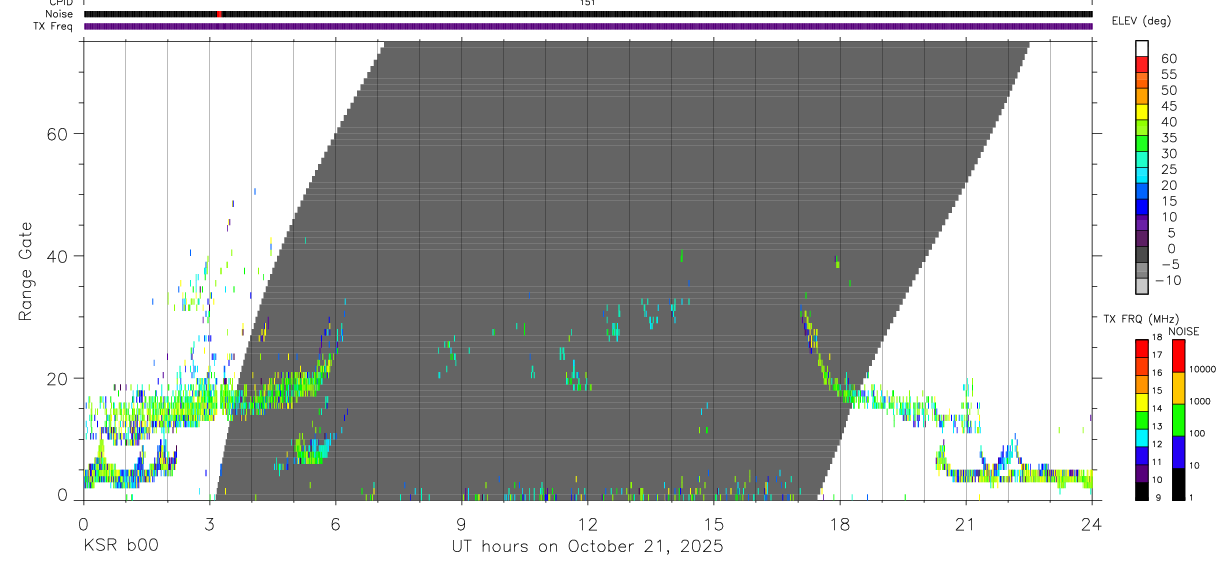The height and width of the screenshot is (567, 1228).
Task: Click the purple TX Freq bar above the plot
Action: (x=588, y=26)
